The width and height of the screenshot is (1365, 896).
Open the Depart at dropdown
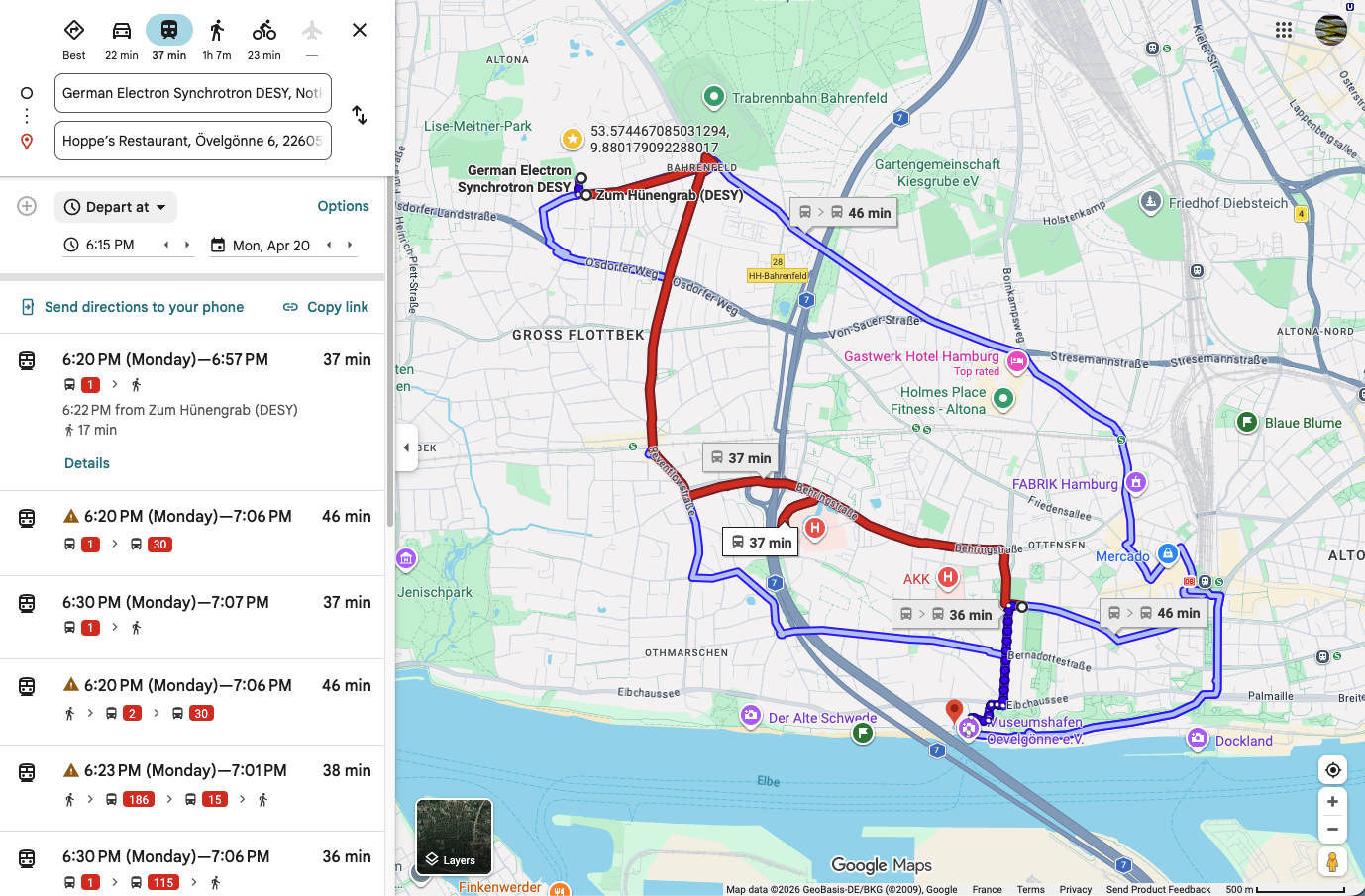coord(116,207)
